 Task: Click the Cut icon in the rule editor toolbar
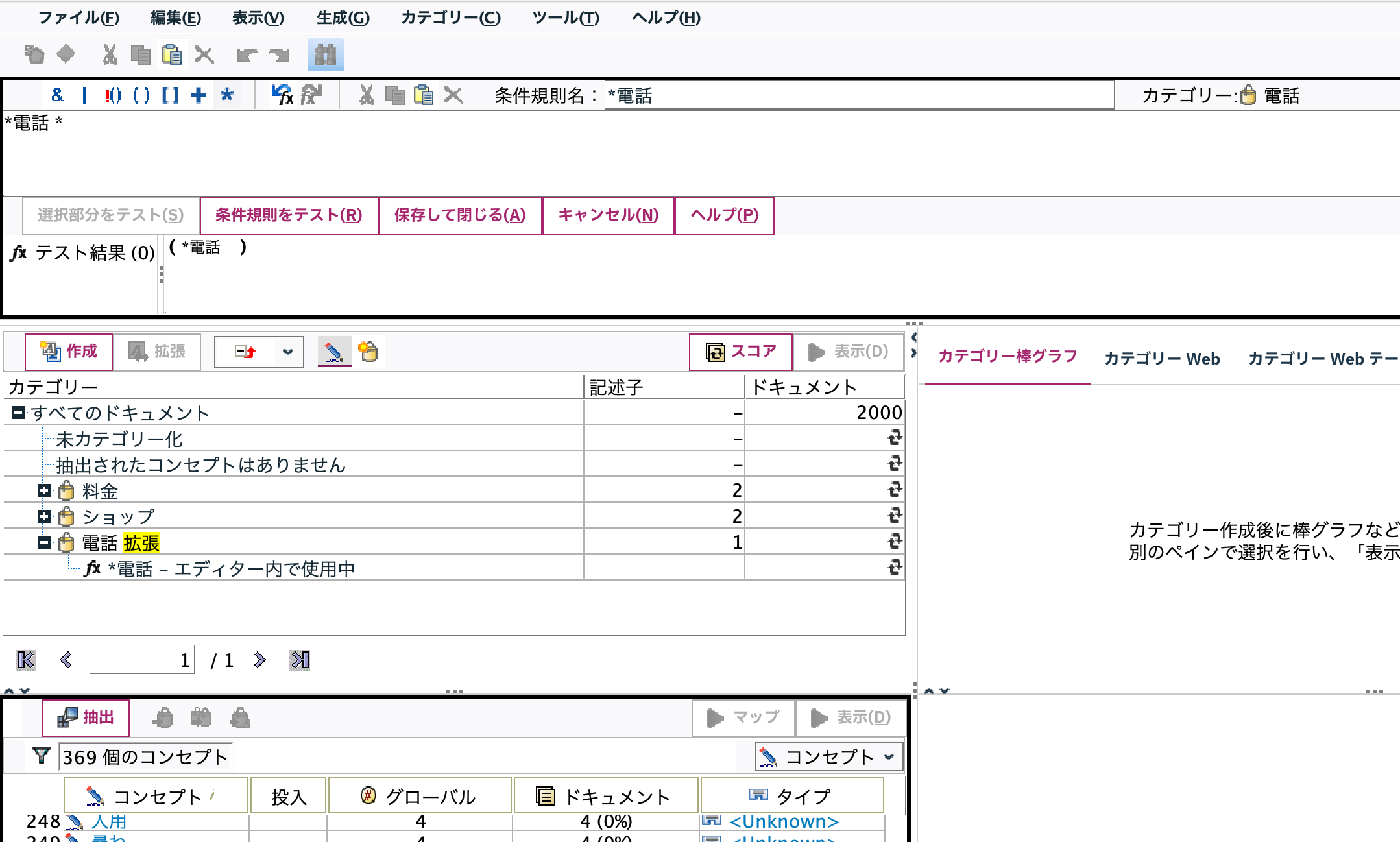(x=365, y=95)
